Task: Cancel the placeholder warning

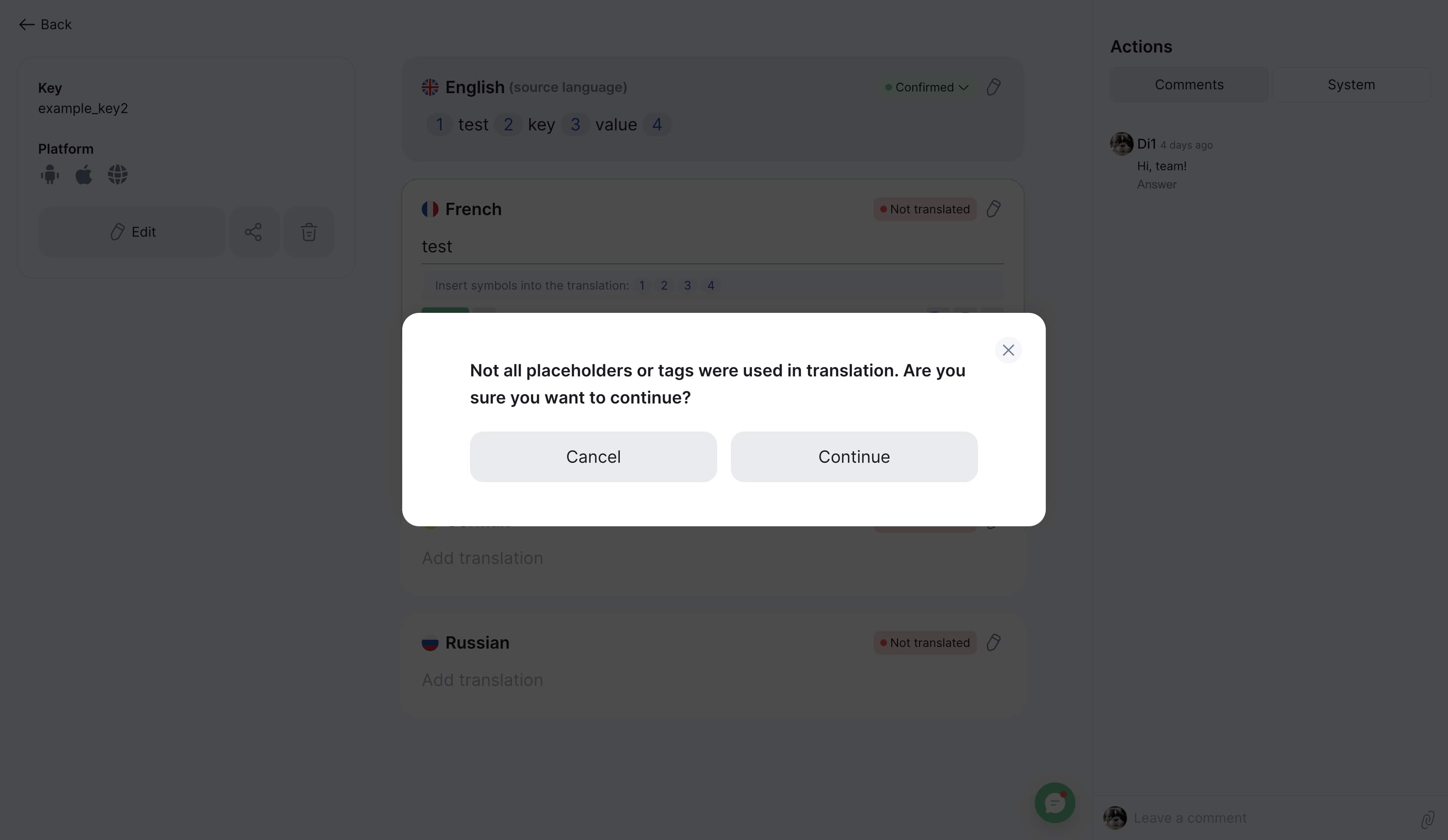Action: pos(593,457)
